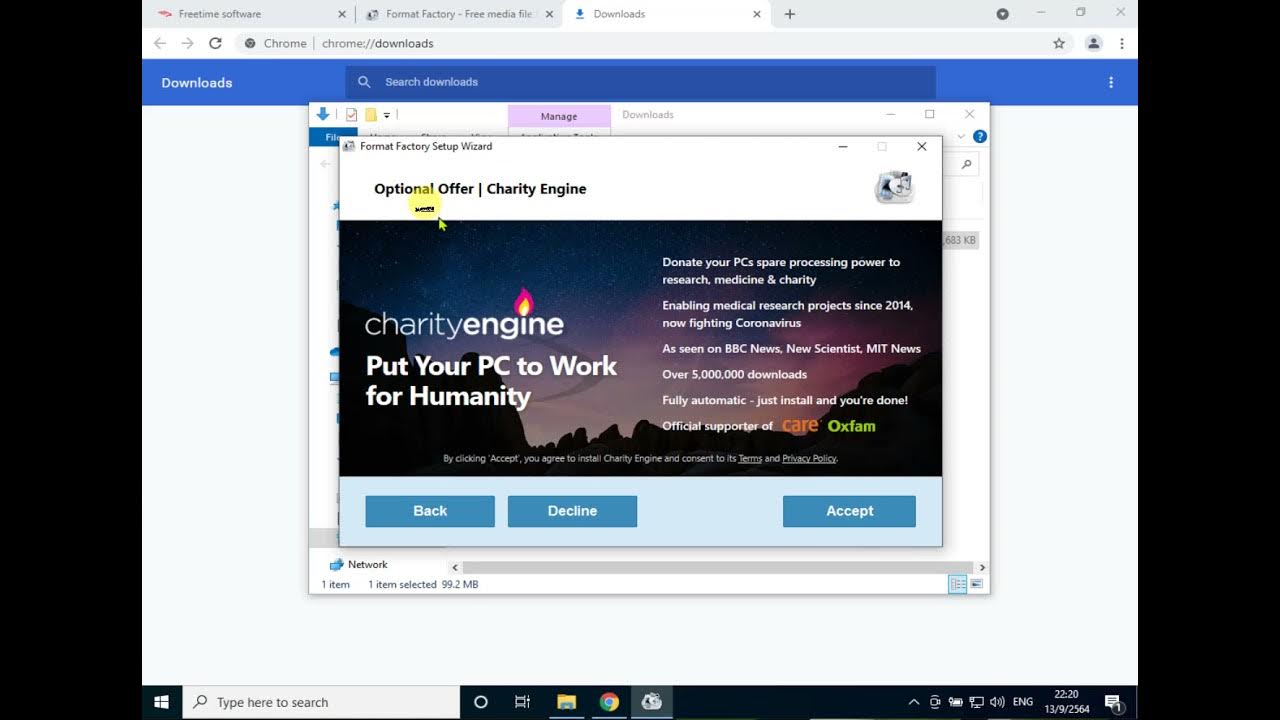The height and width of the screenshot is (720, 1280).
Task: Switch the ENG input language indicator
Action: click(1023, 702)
